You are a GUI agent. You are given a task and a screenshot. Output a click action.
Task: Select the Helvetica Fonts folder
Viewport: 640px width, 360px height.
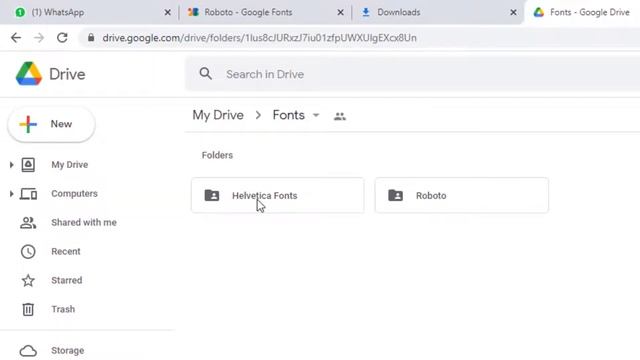point(278,196)
